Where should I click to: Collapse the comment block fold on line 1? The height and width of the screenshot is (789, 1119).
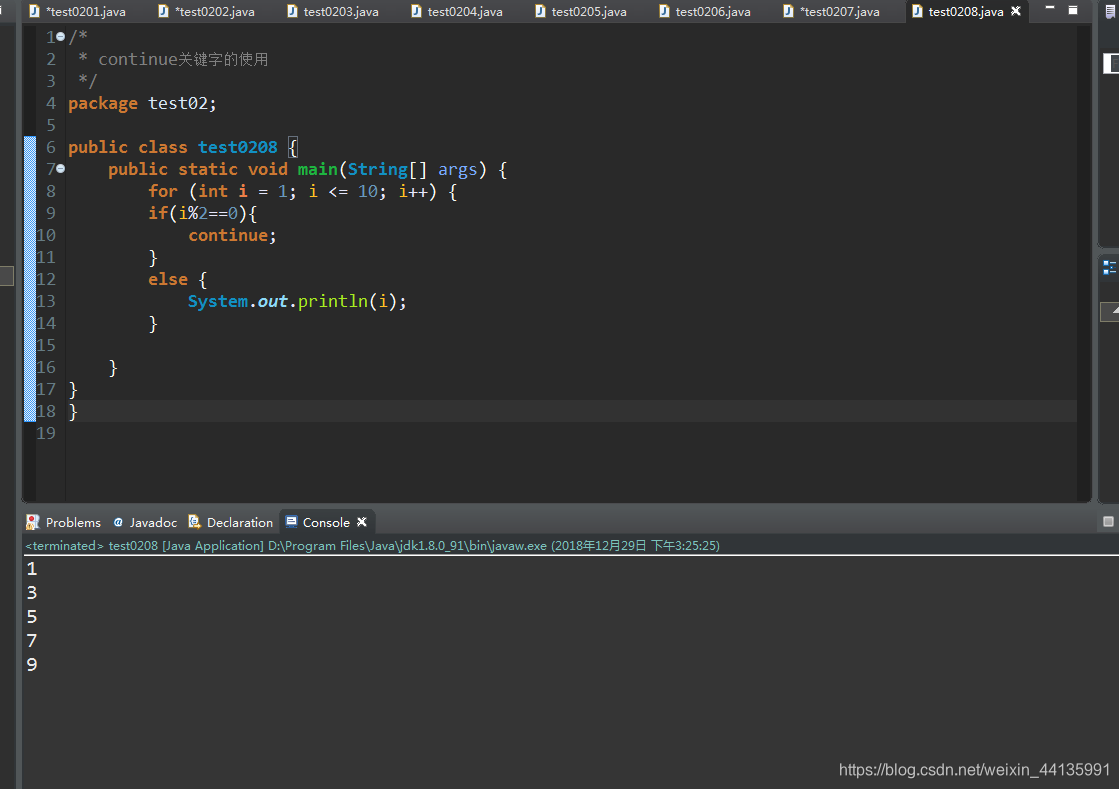coord(61,36)
